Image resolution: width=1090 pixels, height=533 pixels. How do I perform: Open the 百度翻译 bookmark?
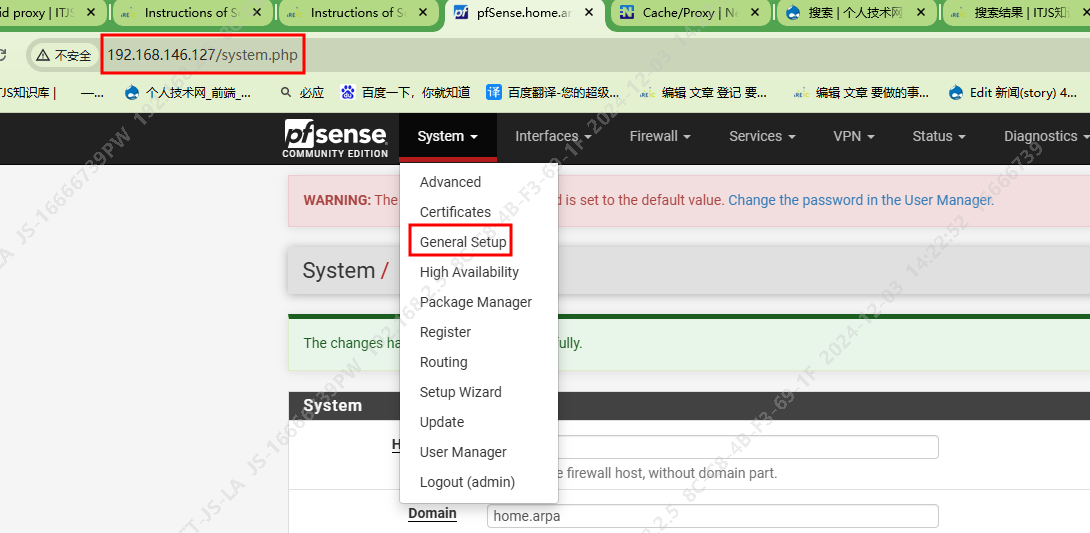pyautogui.click(x=553, y=92)
